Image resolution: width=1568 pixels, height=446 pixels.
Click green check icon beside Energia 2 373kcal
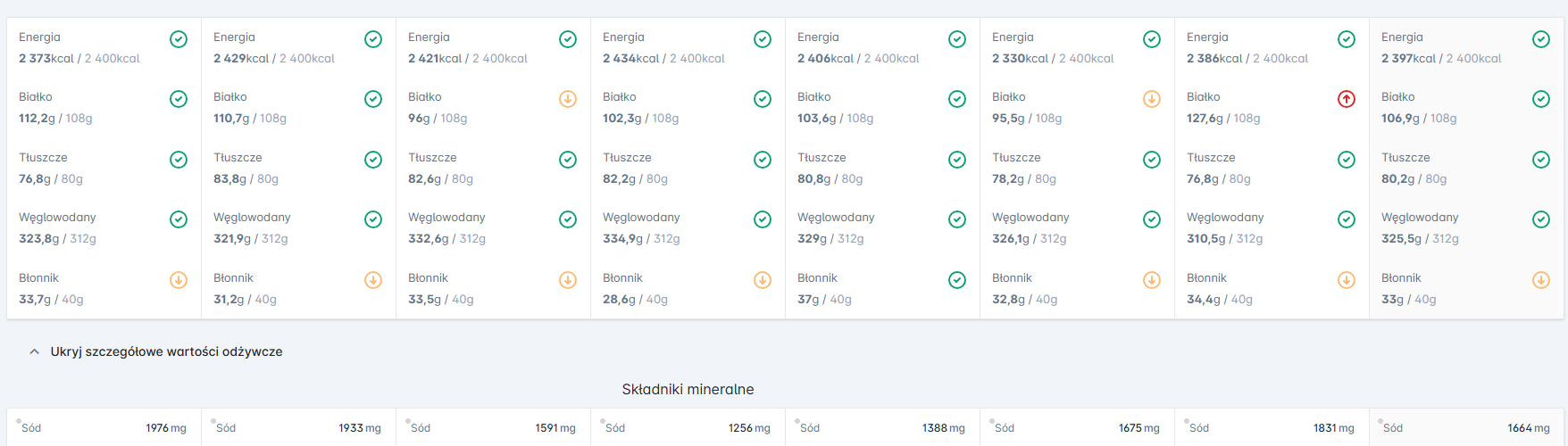click(x=179, y=39)
